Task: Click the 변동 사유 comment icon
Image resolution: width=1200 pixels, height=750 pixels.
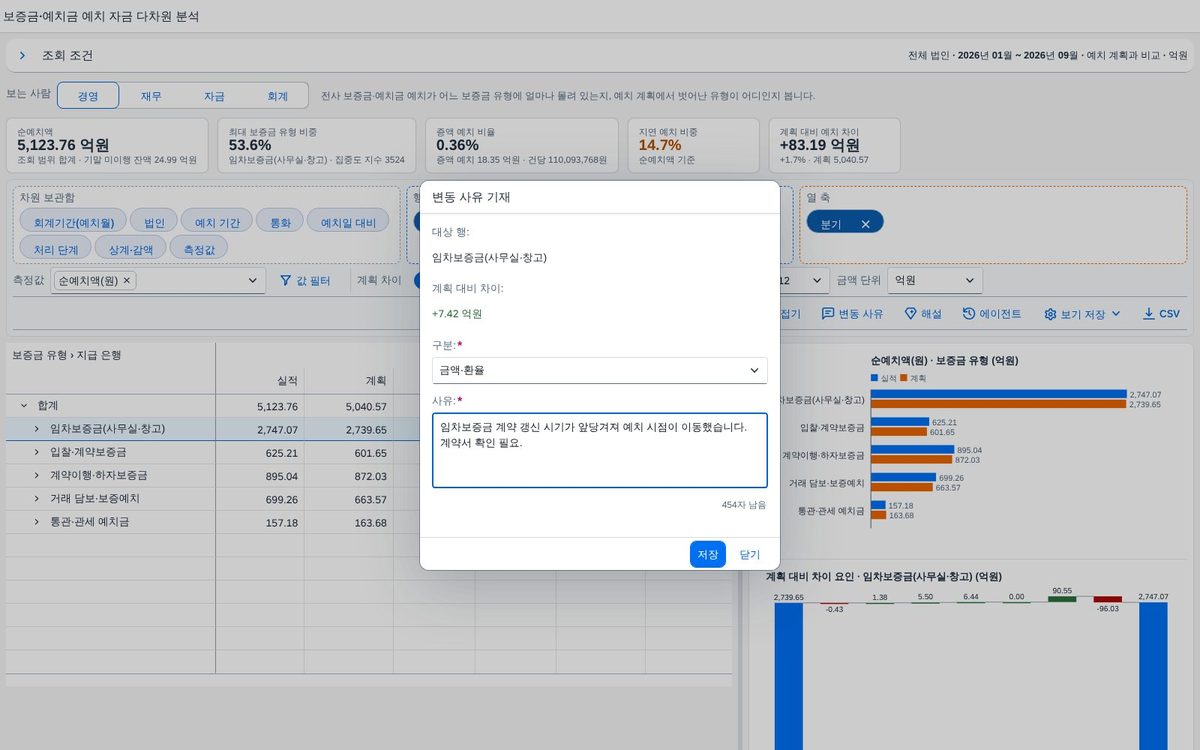Action: point(828,314)
